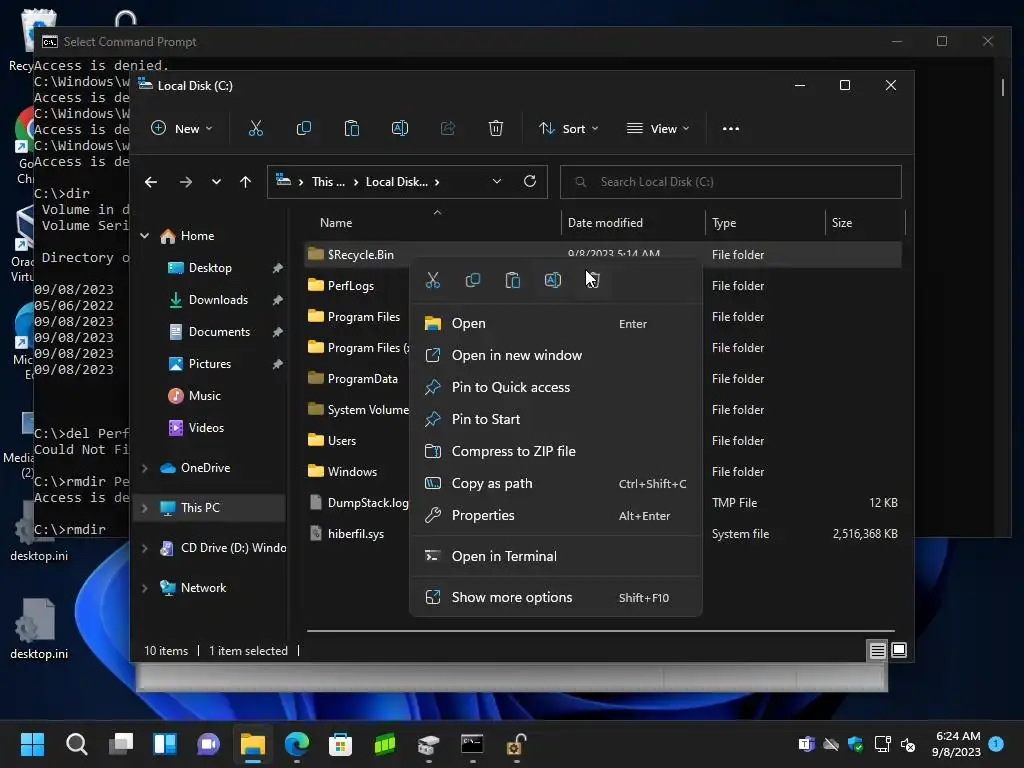This screenshot has height=768, width=1024.
Task: Click Rename icon in the context menu
Action: [x=552, y=281]
